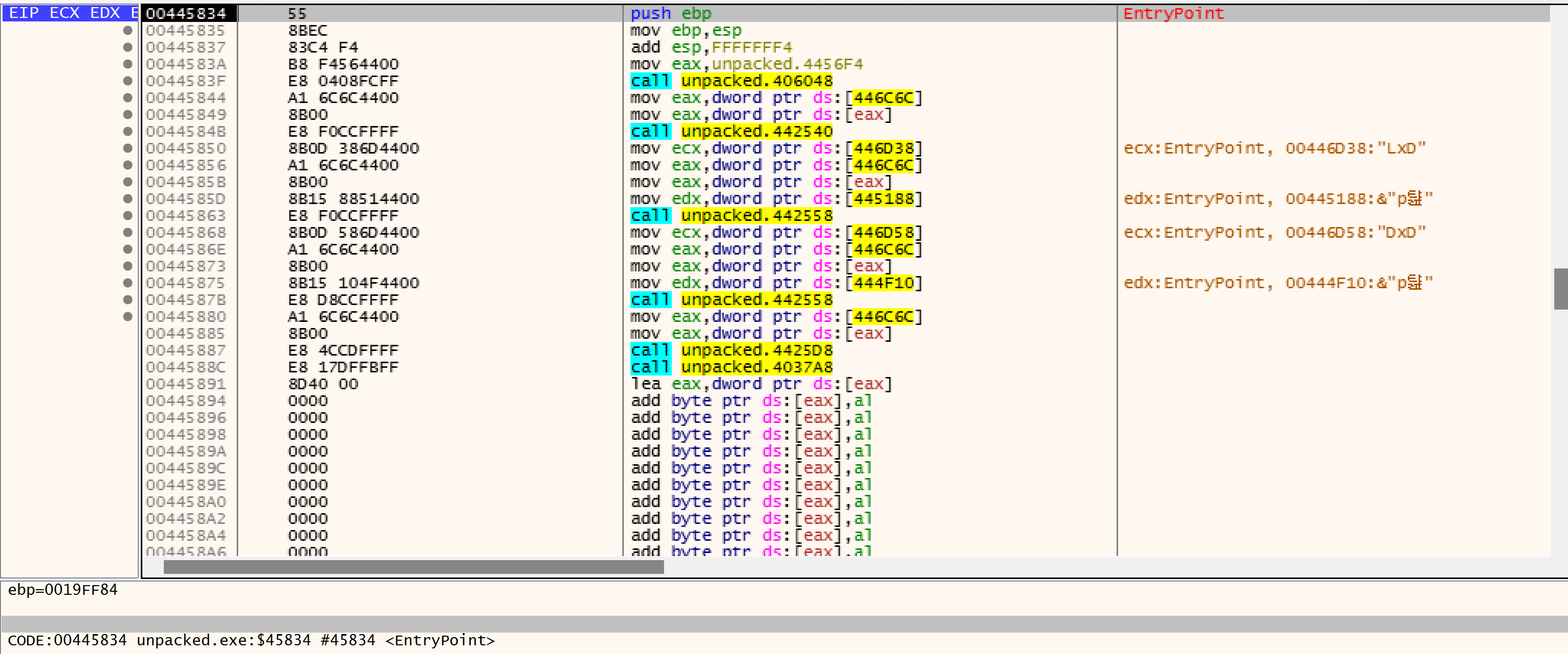Click comment referencing 00445188
The width and height of the screenshot is (1568, 654).
tap(1278, 198)
